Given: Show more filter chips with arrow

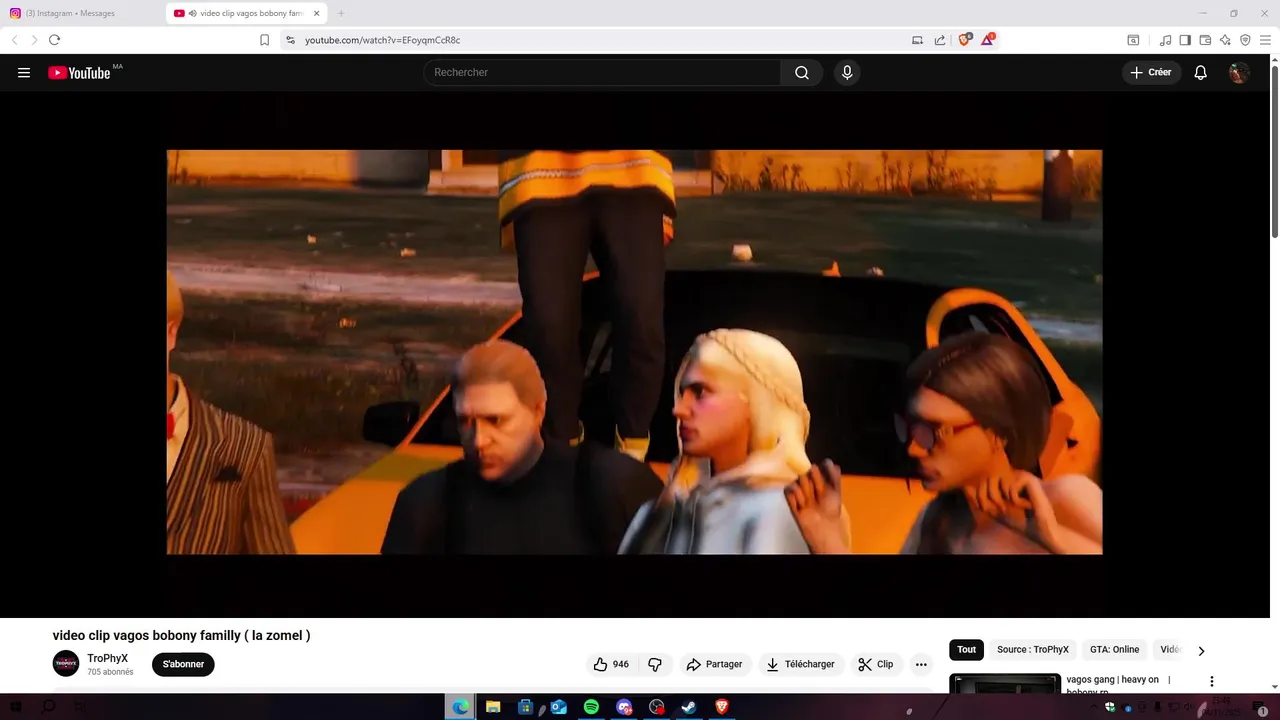Looking at the screenshot, I should pos(1201,651).
